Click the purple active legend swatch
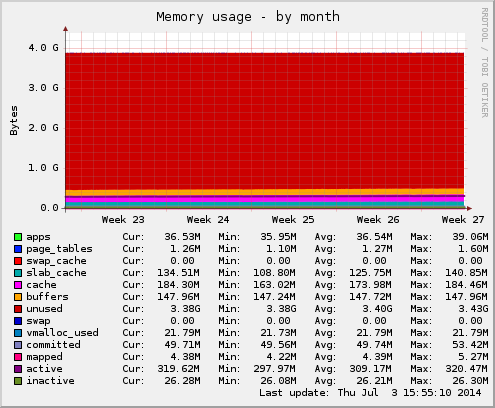The height and width of the screenshot is (408, 495). point(18,369)
